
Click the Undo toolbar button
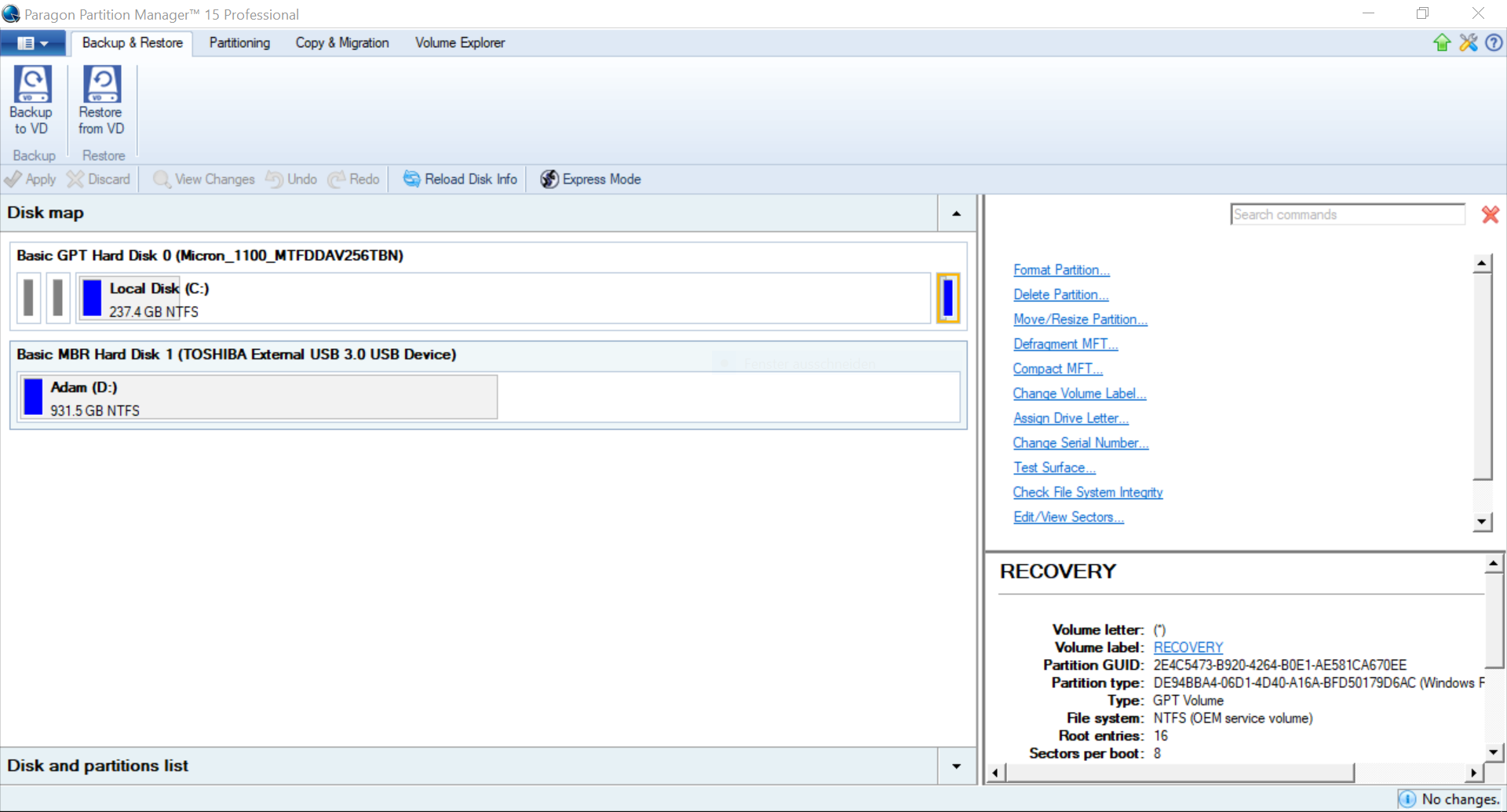[291, 180]
